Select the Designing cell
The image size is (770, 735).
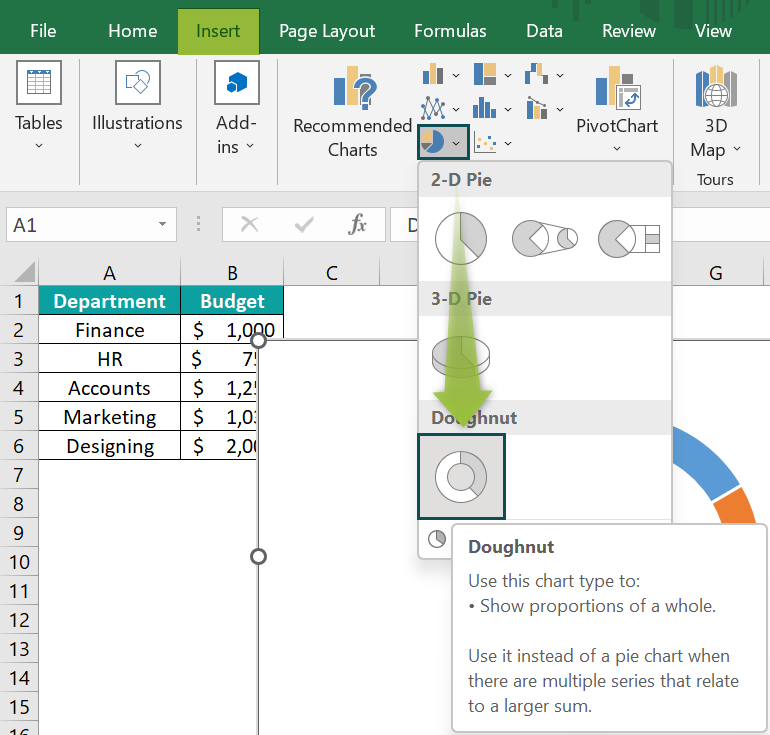pyautogui.click(x=110, y=446)
